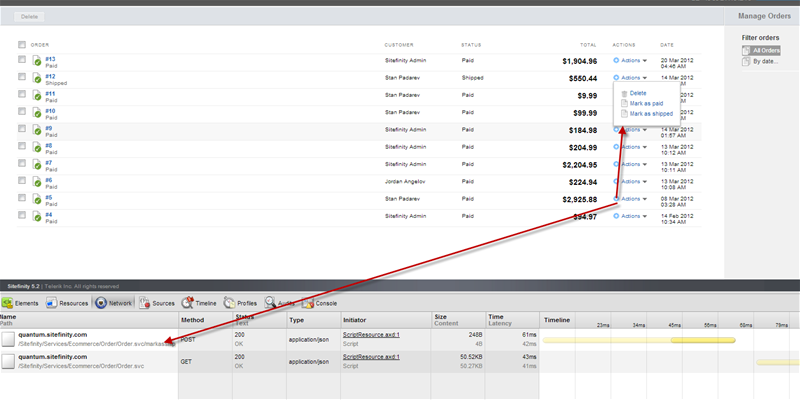Screen dimensions: 800x400
Task: Check the select-all orders checkbox in header
Action: [x=22, y=44]
